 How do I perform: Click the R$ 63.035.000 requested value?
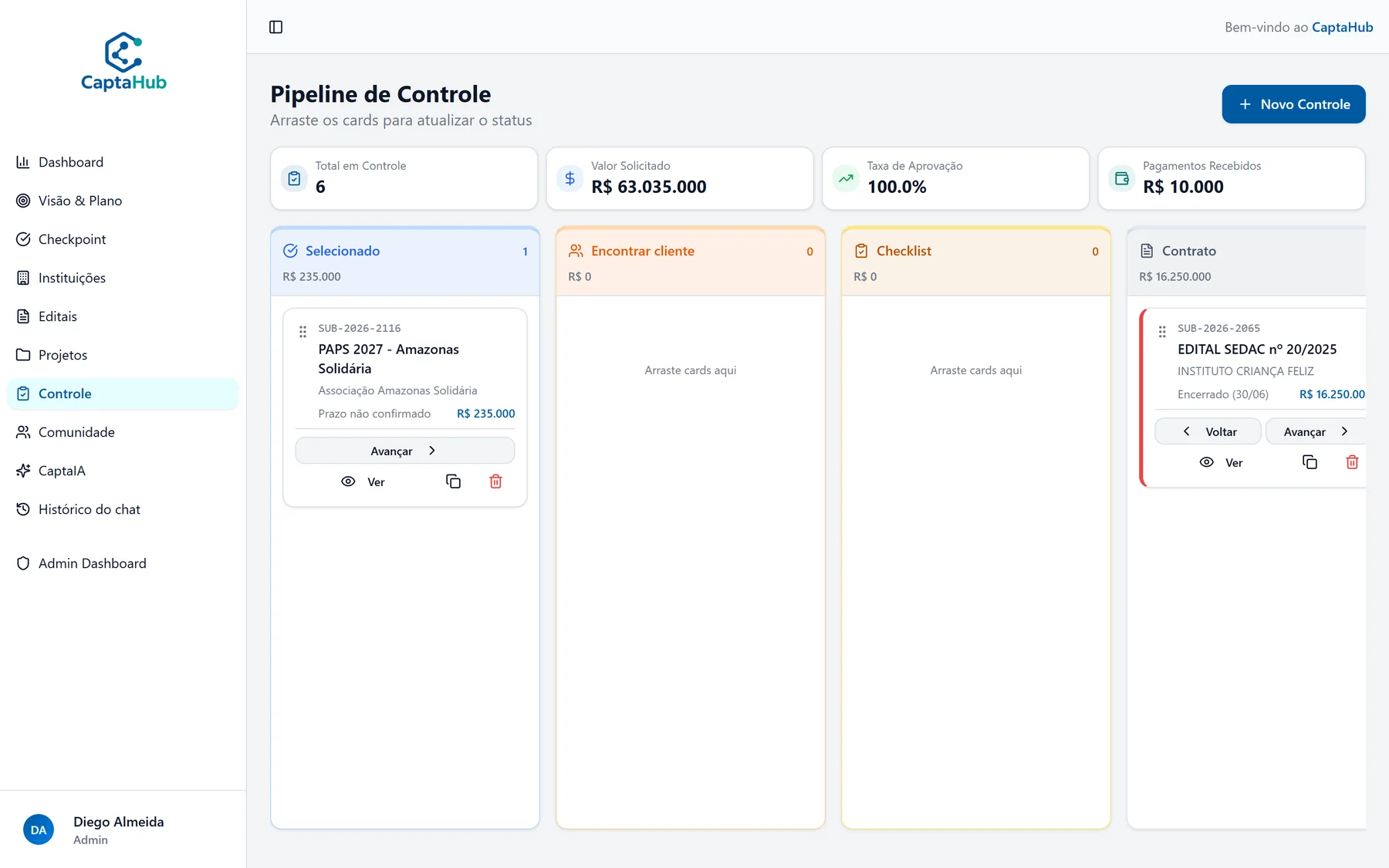point(649,187)
